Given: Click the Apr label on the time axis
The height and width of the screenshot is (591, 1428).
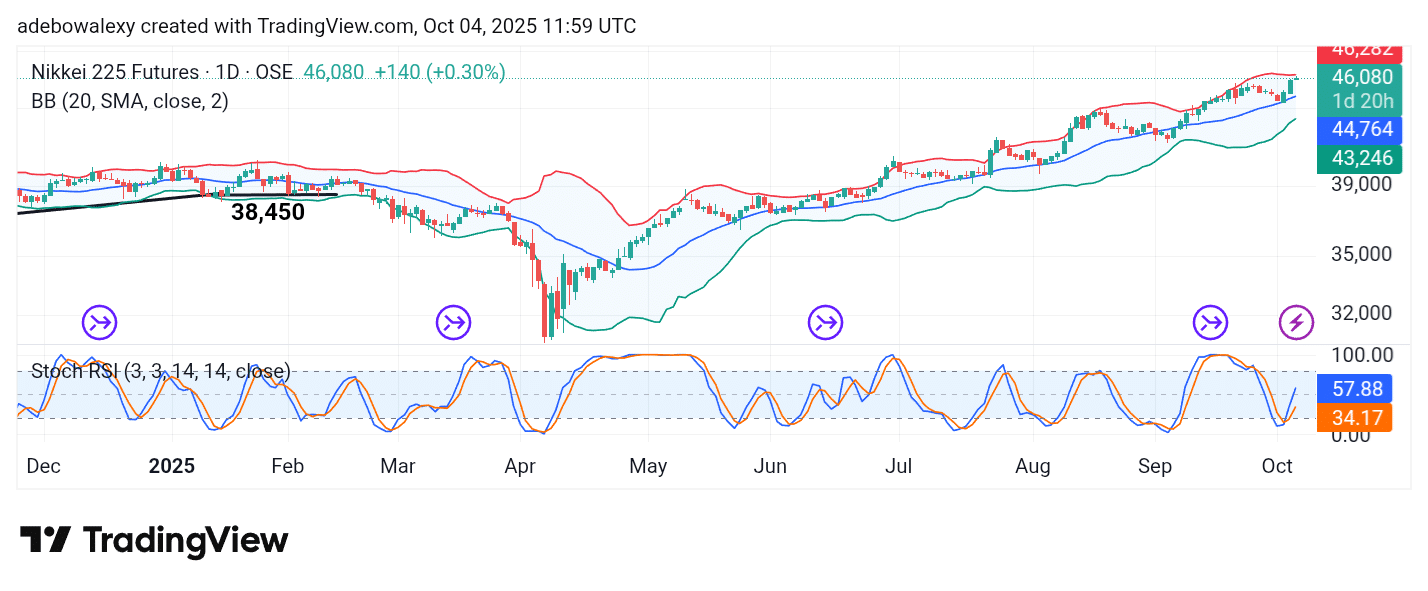Looking at the screenshot, I should point(520,466).
